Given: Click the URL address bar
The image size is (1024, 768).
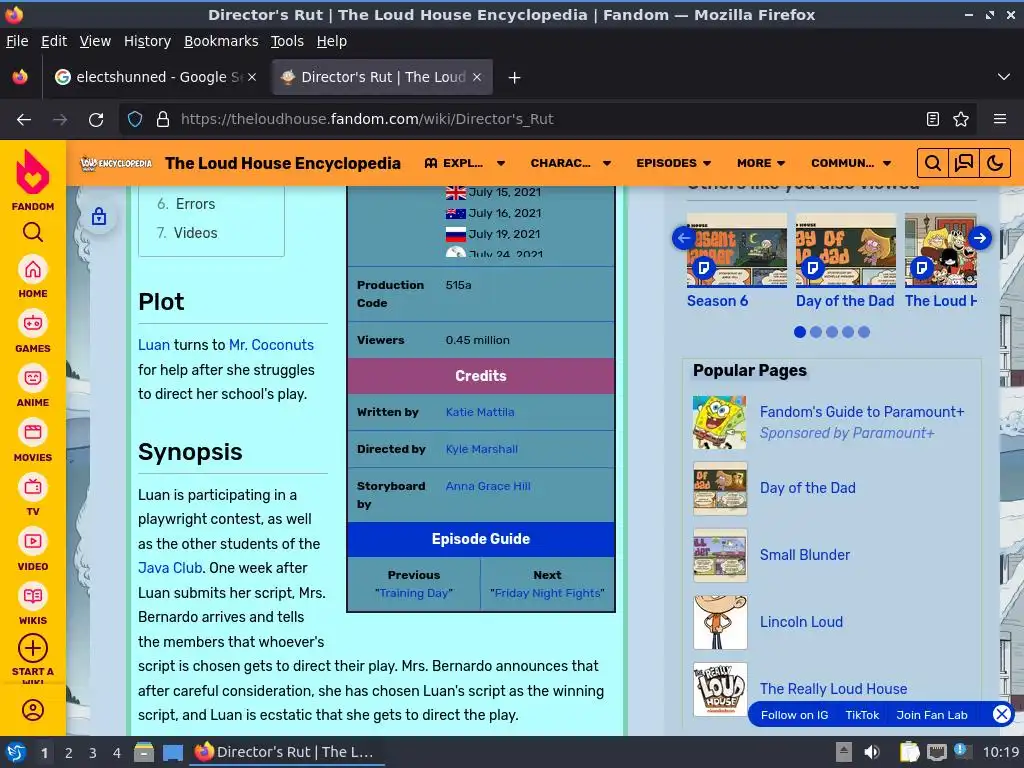Looking at the screenshot, I should (x=549, y=120).
